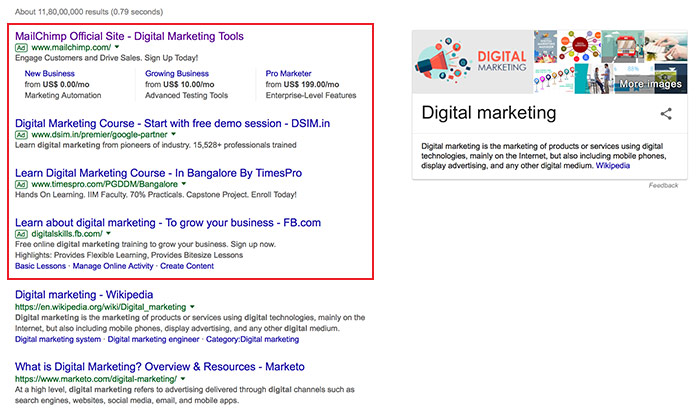Click the Feedback link below the knowledge panel

tap(663, 185)
